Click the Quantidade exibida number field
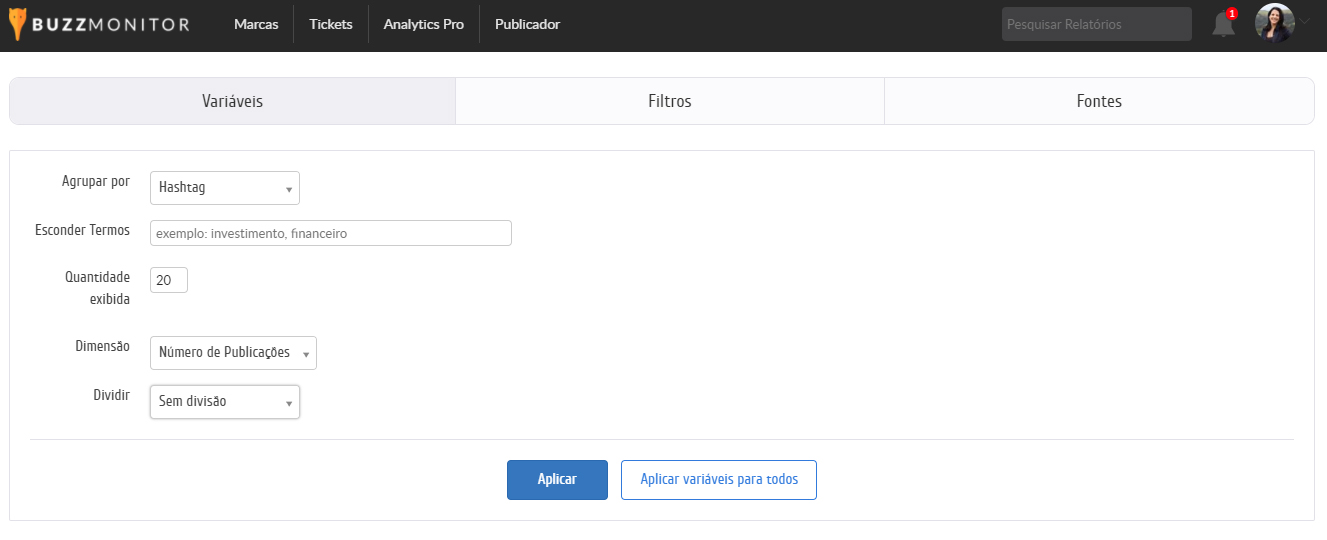1327x540 pixels. (168, 281)
